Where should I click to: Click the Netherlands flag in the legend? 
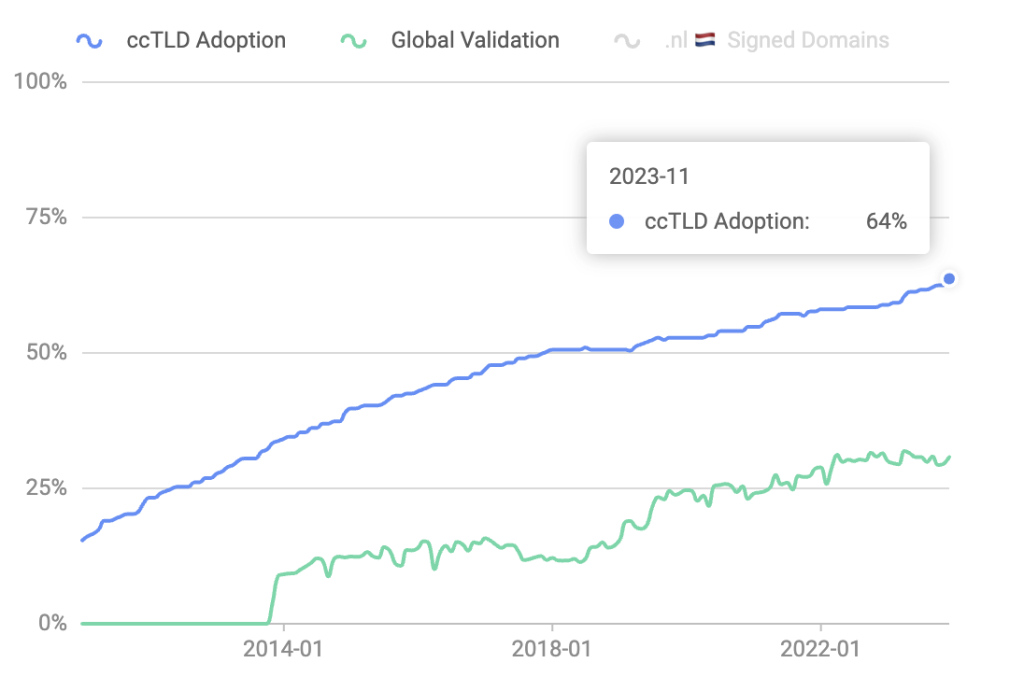click(x=704, y=41)
